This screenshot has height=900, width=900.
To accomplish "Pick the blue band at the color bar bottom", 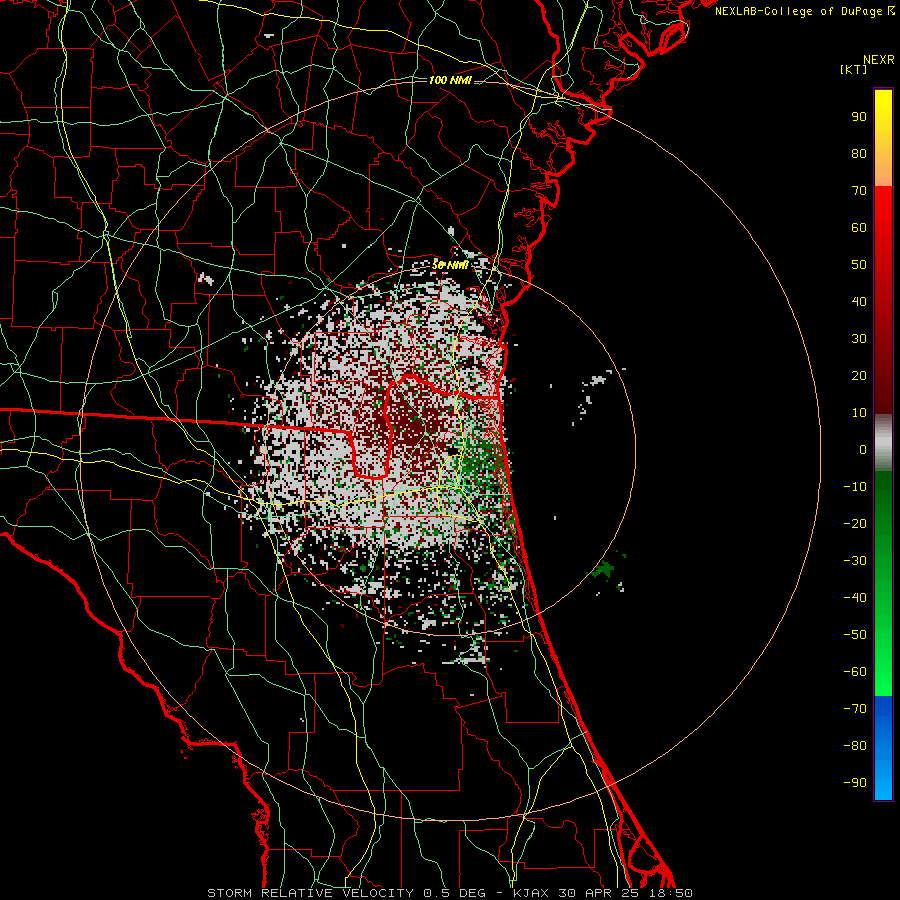I will [x=883, y=747].
